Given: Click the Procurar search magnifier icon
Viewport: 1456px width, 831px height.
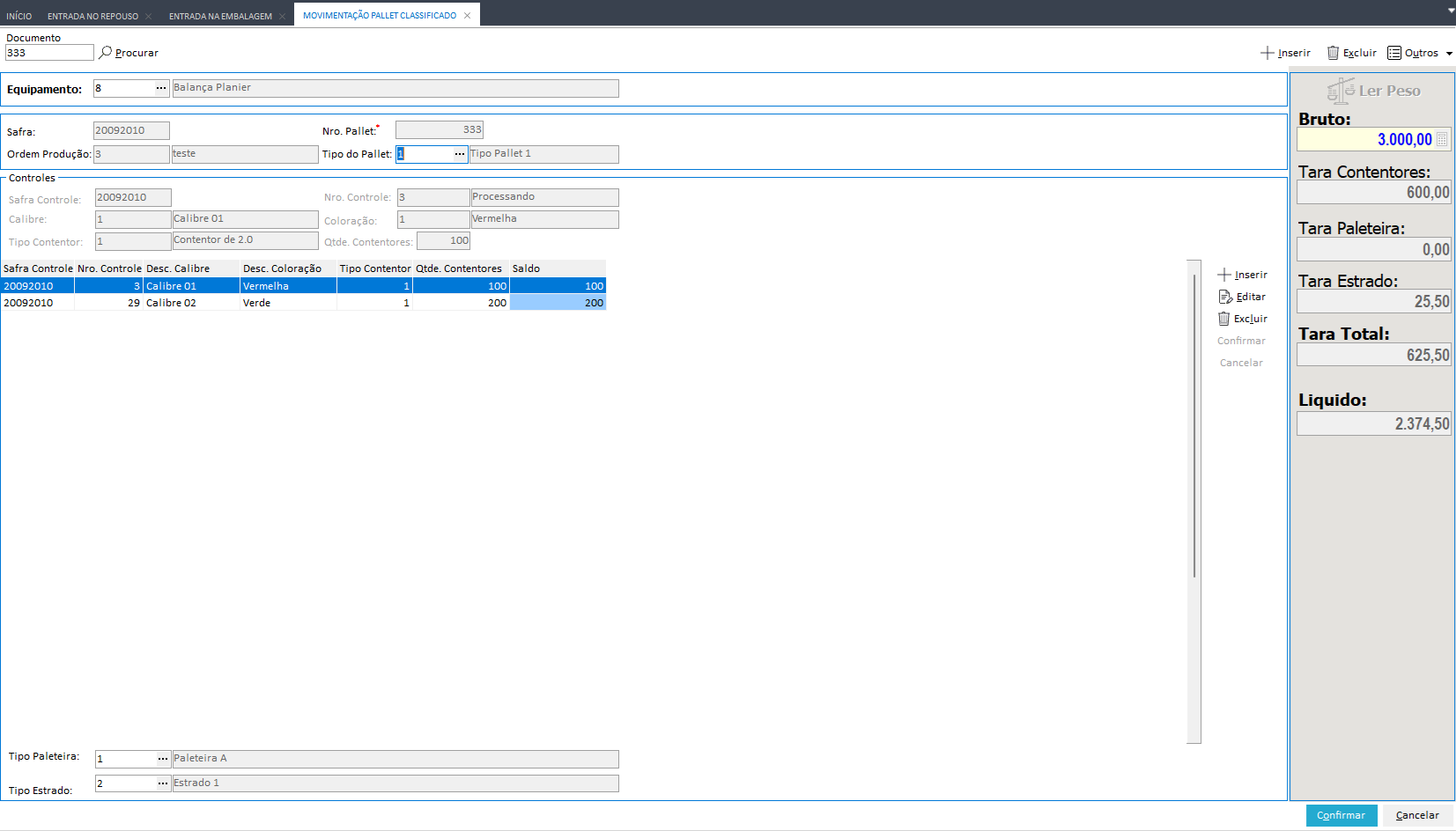Looking at the screenshot, I should pos(106,53).
